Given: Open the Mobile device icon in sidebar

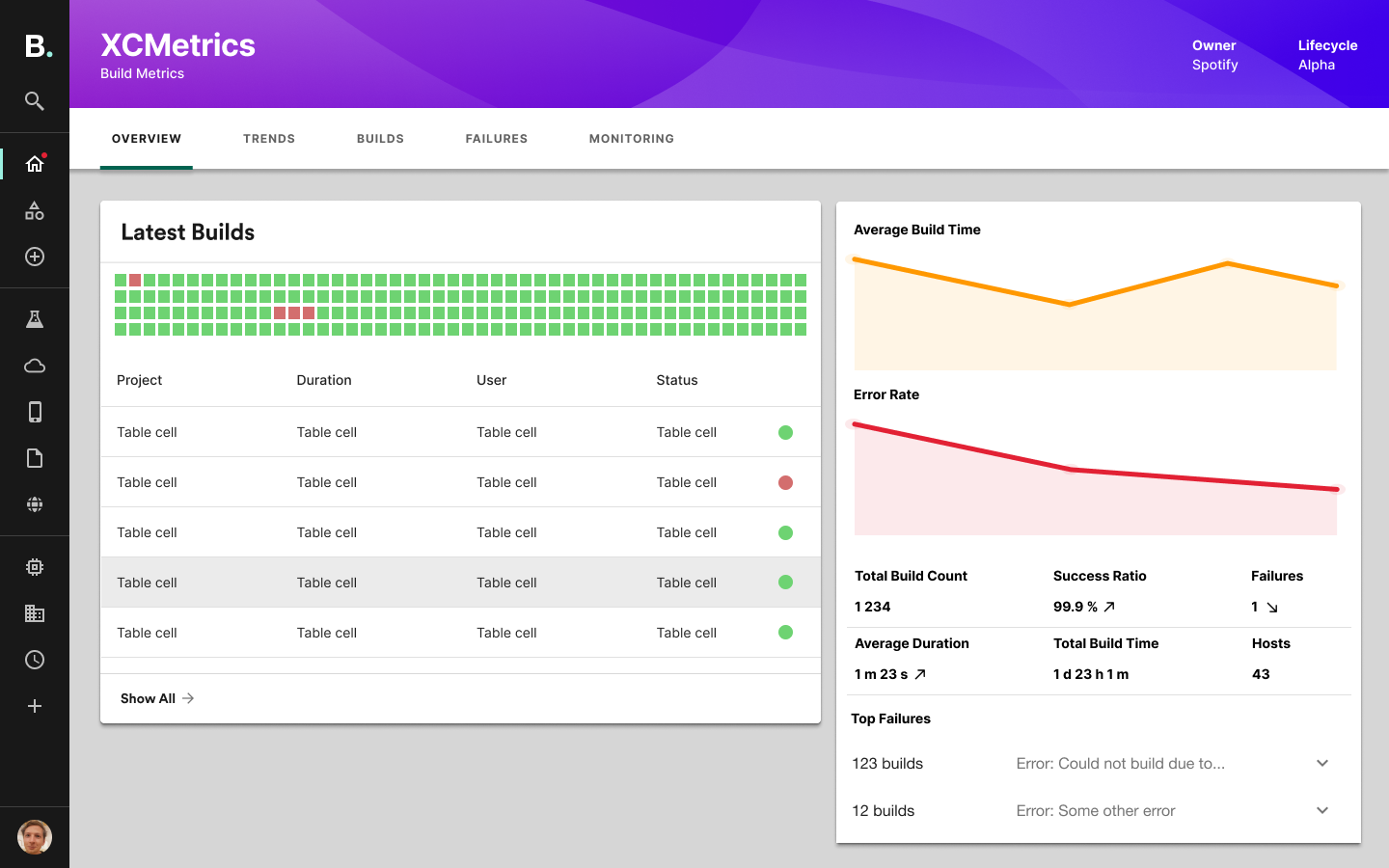Looking at the screenshot, I should tap(35, 412).
